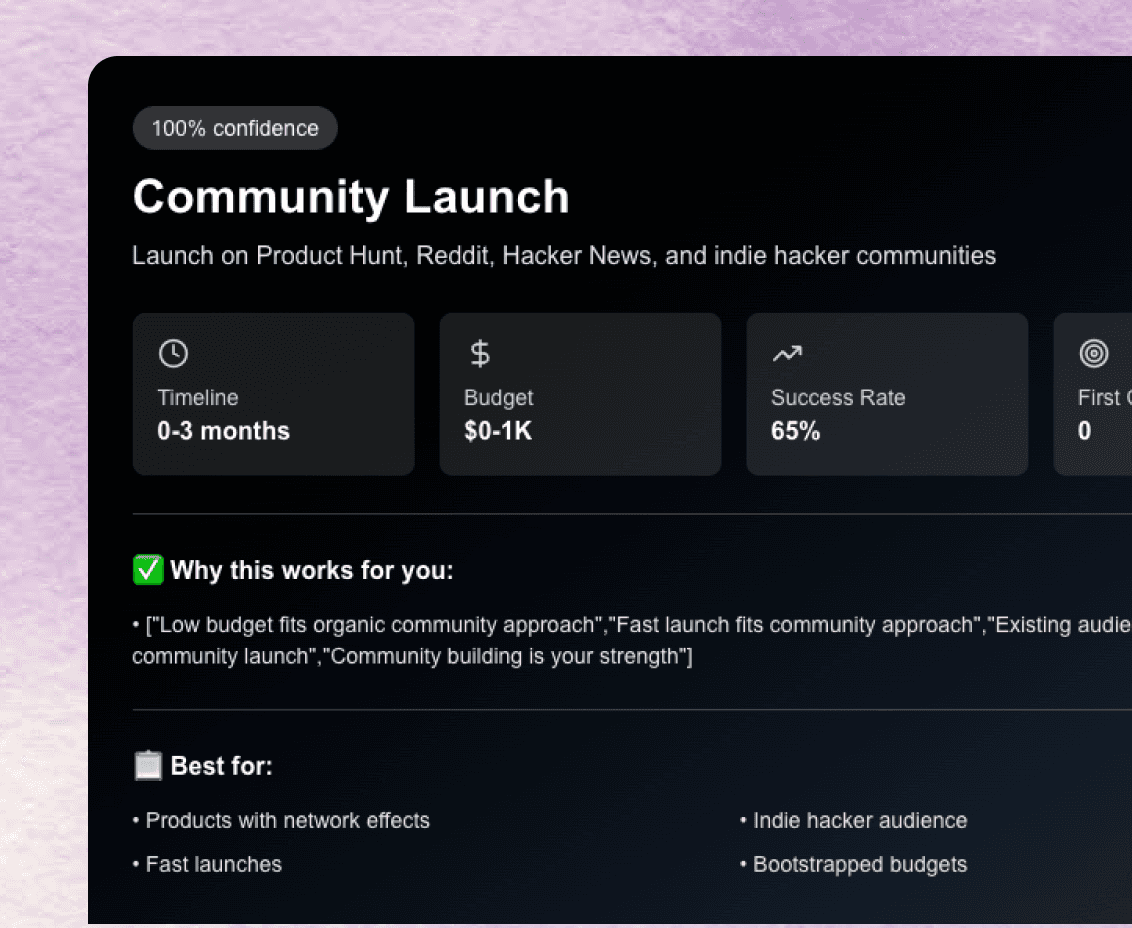Click the Community Launch heading
Screen dimensions: 1132x928
[351, 196]
